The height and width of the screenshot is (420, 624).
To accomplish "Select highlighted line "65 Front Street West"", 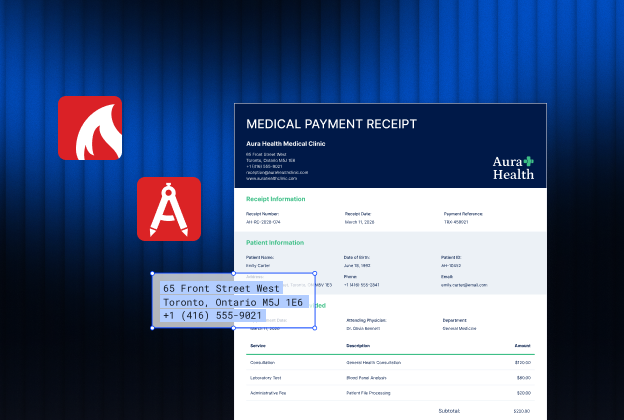I will coord(221,288).
